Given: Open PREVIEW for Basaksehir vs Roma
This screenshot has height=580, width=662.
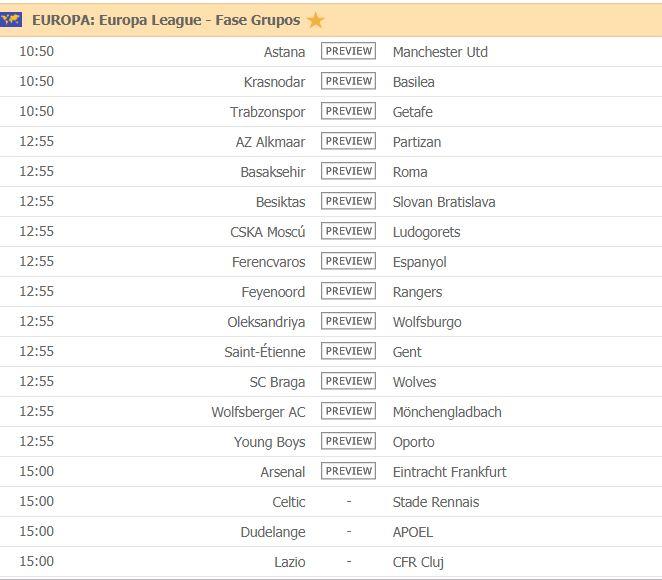Looking at the screenshot, I should (x=348, y=171).
